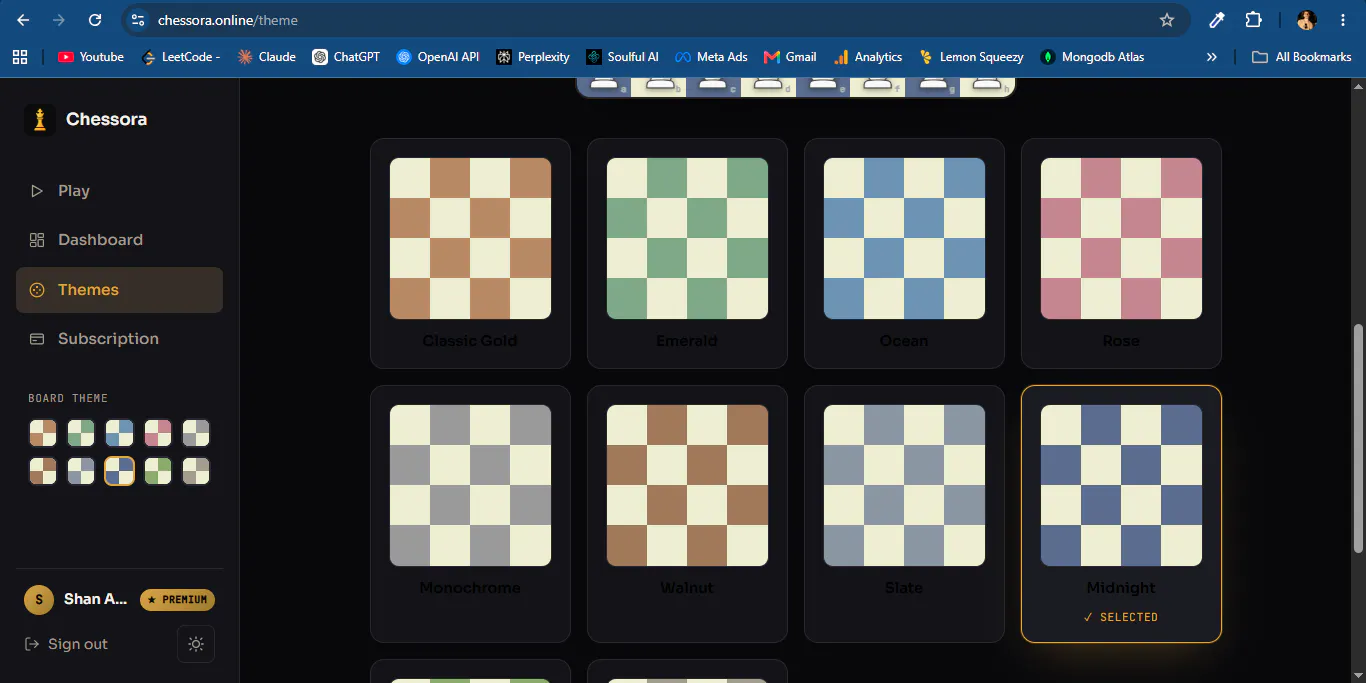The height and width of the screenshot is (683, 1366).
Task: View site information icon in address bar
Action: 138,20
